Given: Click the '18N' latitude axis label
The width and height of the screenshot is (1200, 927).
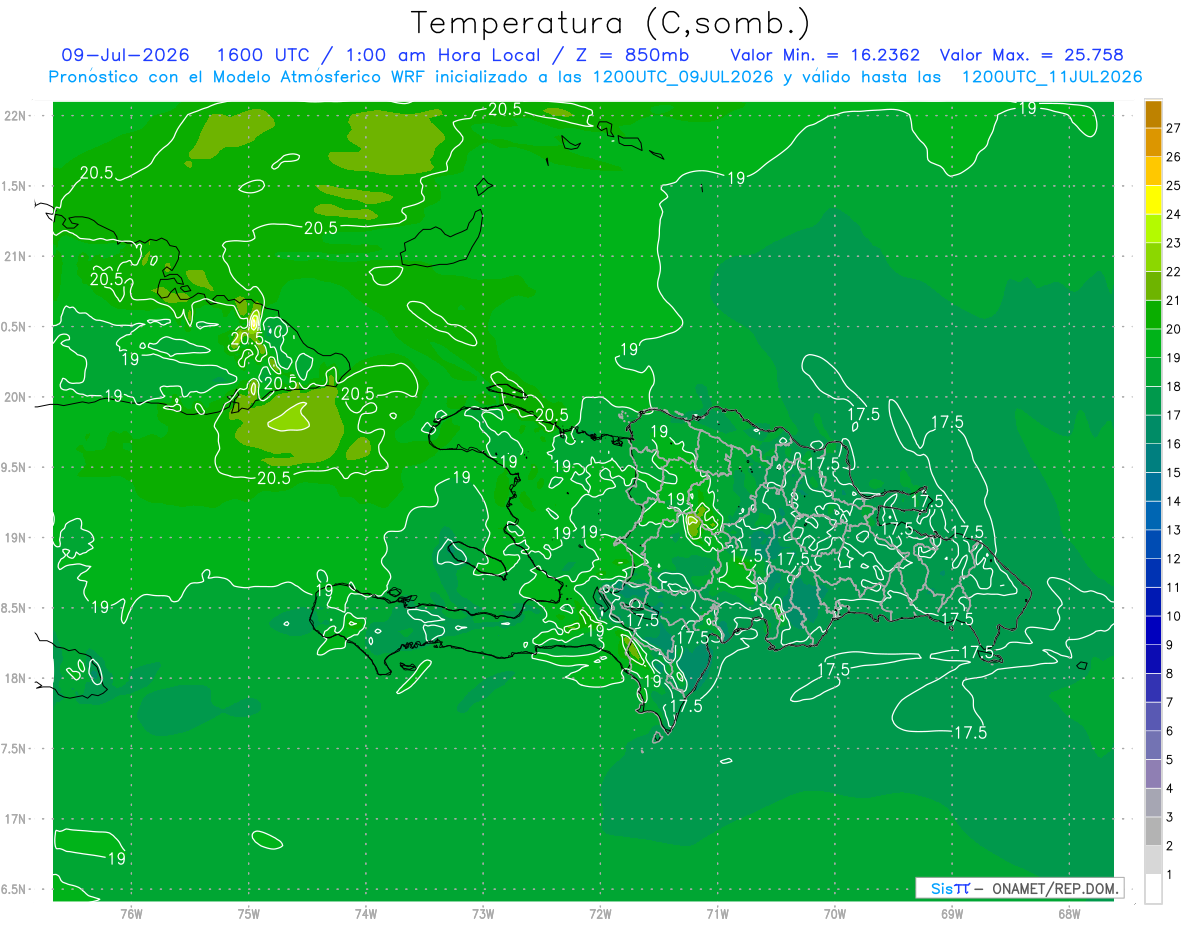Looking at the screenshot, I should (x=15, y=678).
